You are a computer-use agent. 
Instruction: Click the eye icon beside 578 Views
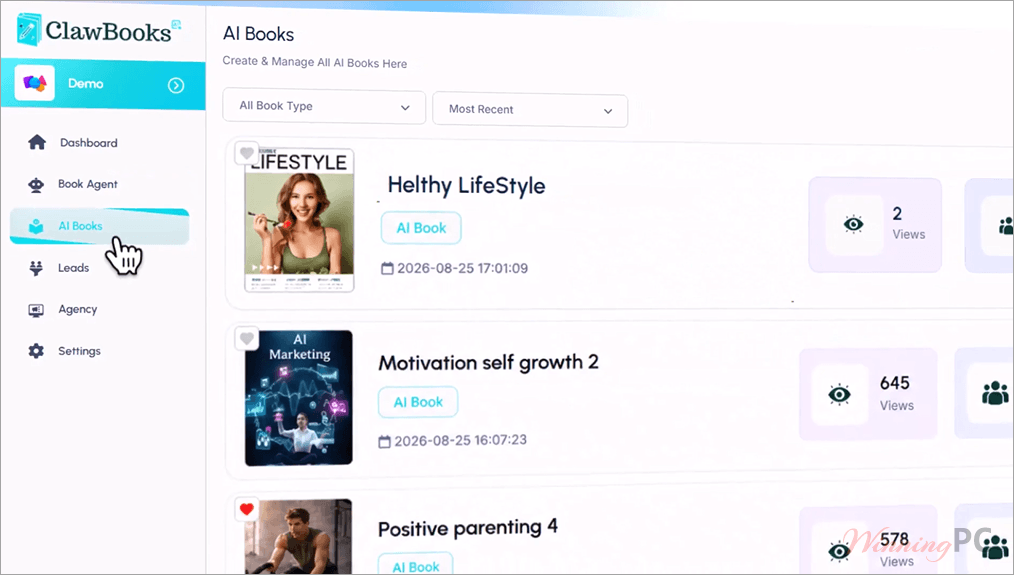(x=839, y=552)
